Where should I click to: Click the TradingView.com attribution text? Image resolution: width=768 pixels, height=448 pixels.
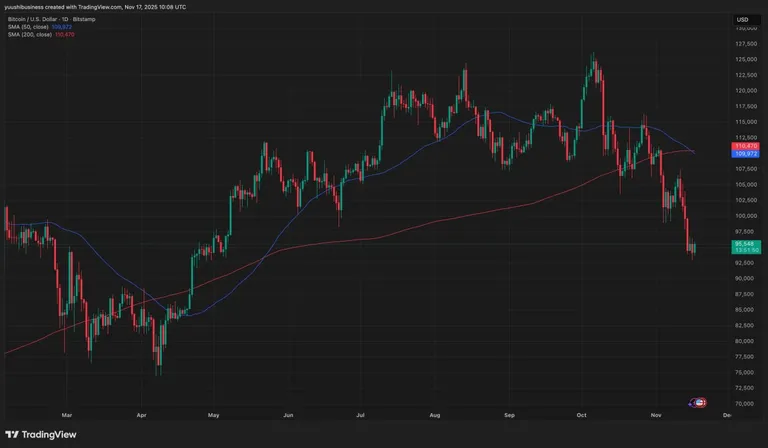(x=99, y=7)
